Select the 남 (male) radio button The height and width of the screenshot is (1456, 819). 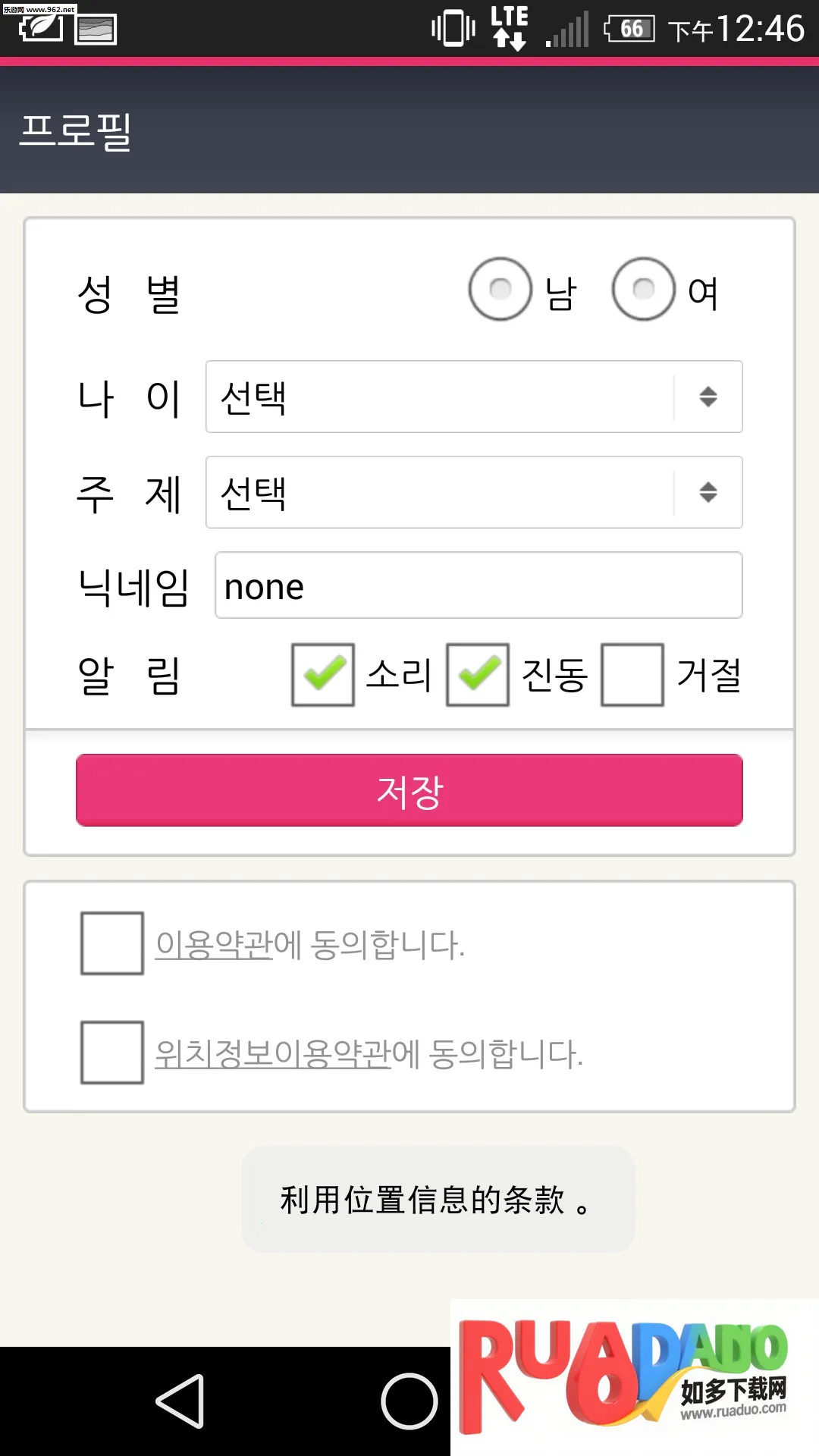pos(500,289)
